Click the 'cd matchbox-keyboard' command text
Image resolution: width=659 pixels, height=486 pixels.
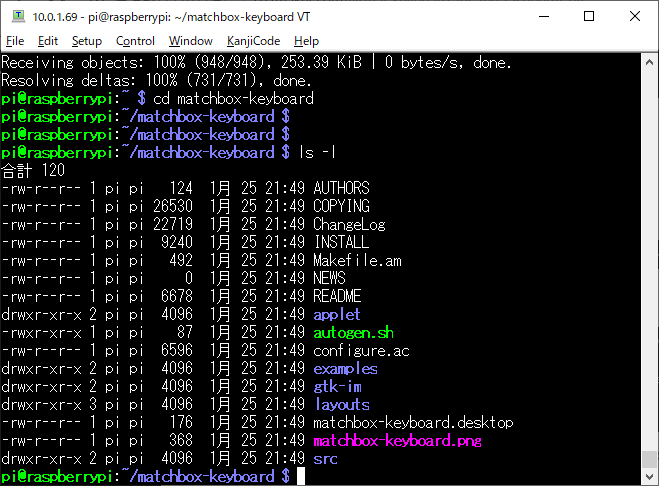[x=233, y=98]
